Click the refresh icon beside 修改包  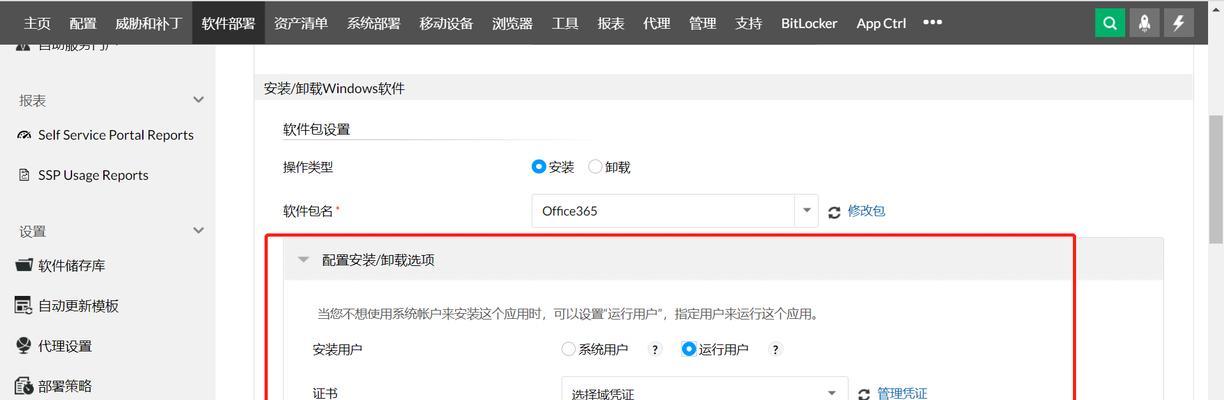834,212
